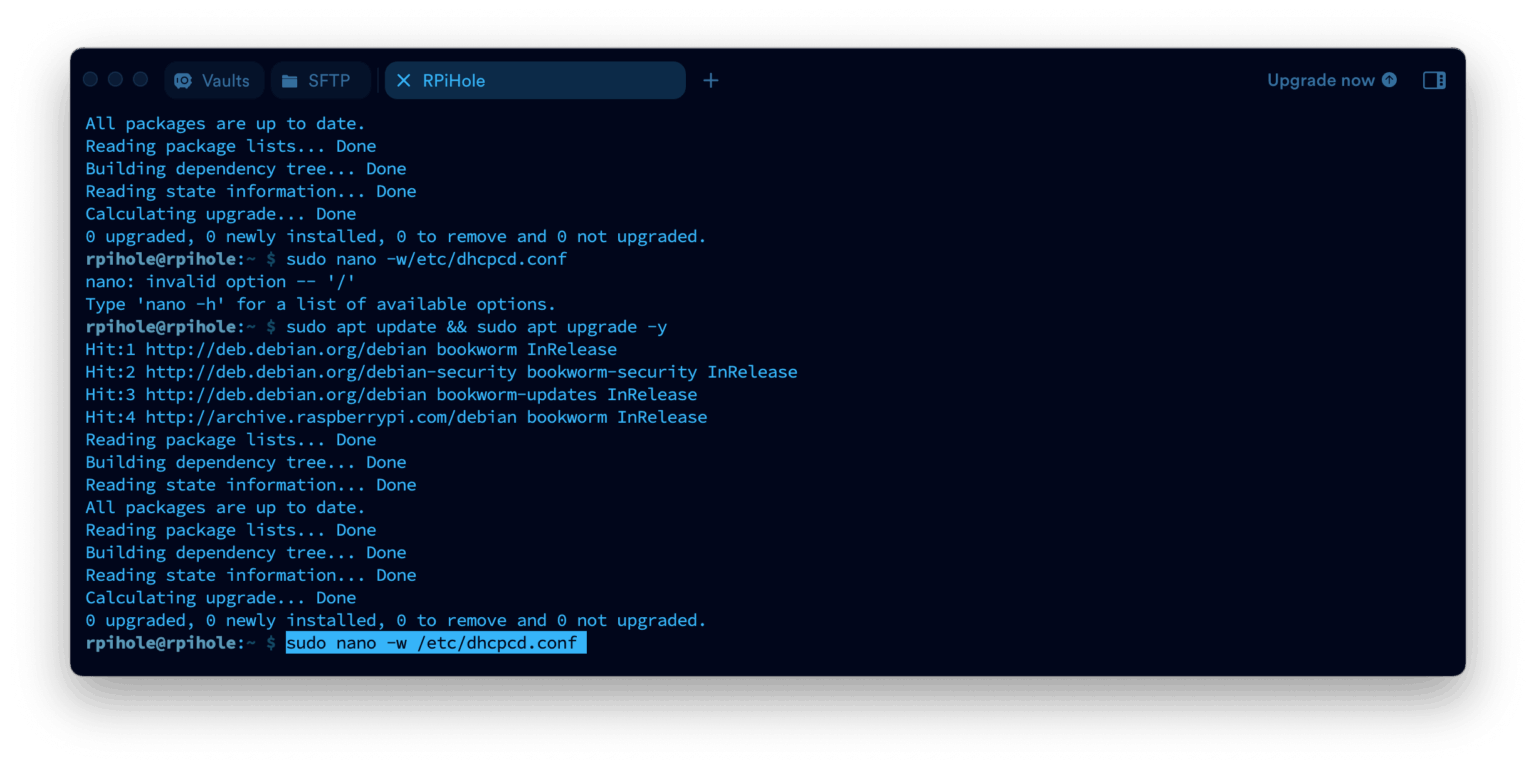Image resolution: width=1536 pixels, height=769 pixels.
Task: Click the "nano: invalid option" error line
Action: click(220, 282)
